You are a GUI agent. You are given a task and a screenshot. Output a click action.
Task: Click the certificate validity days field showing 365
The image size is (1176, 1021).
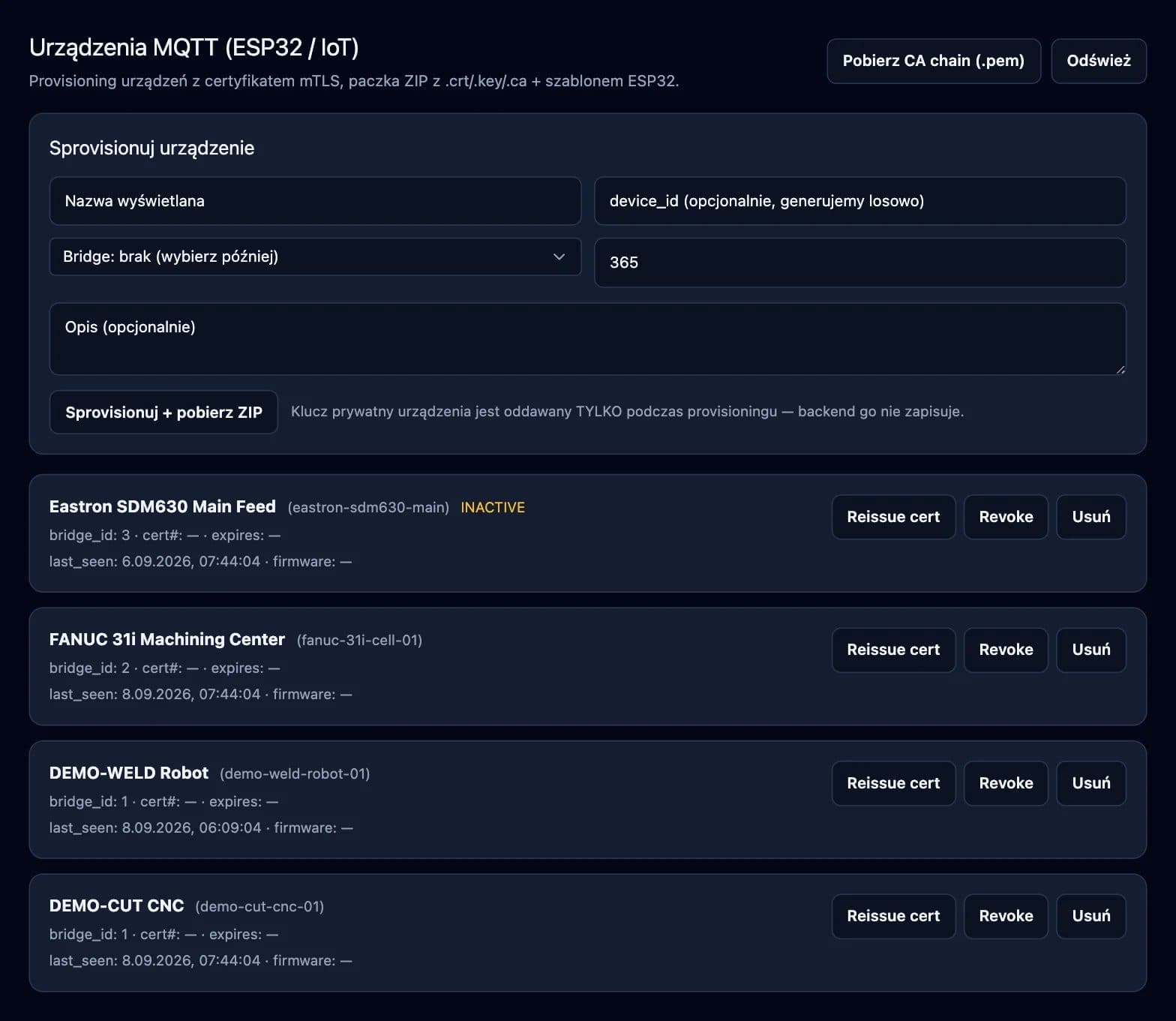click(x=859, y=263)
